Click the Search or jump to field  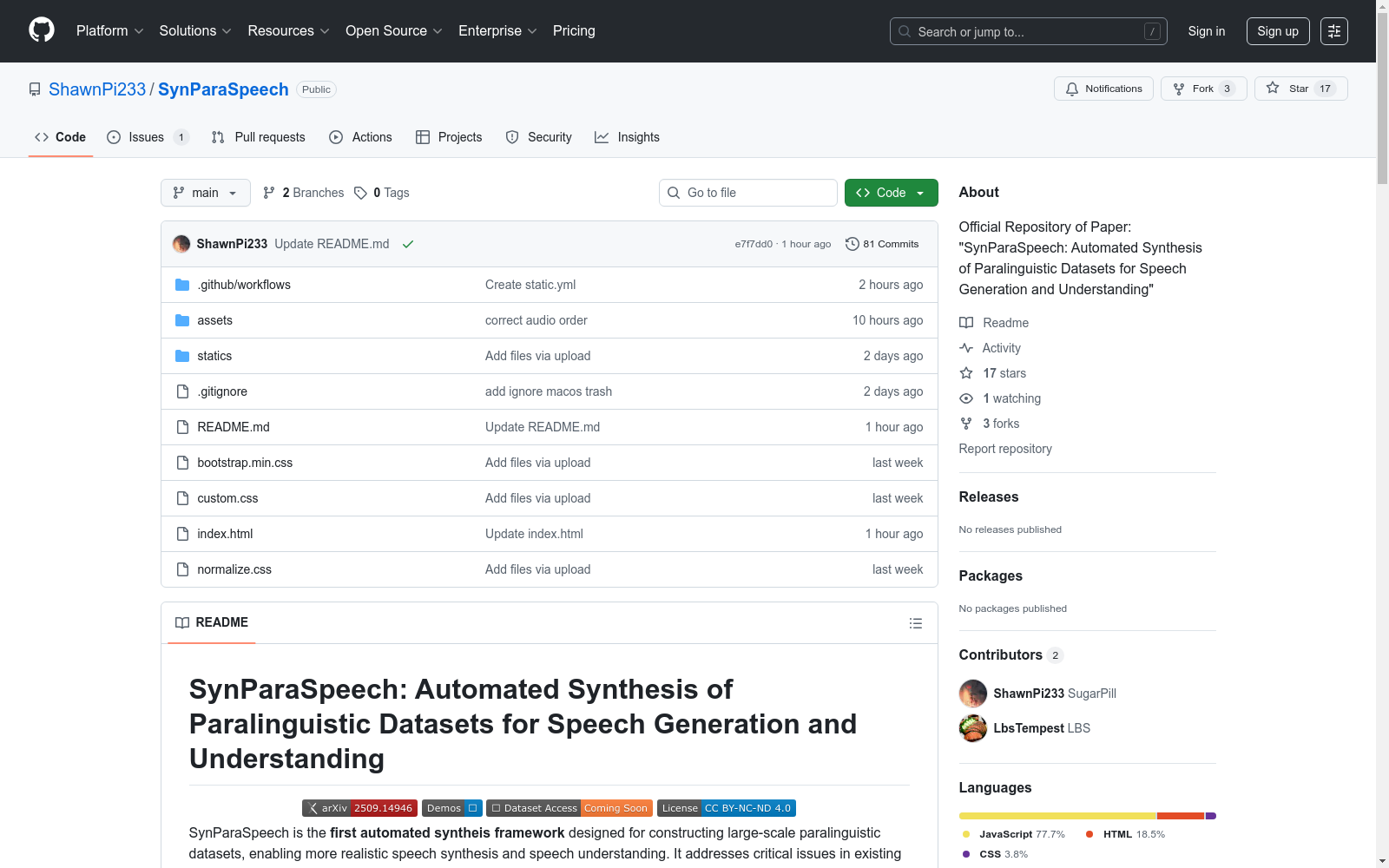1029,31
